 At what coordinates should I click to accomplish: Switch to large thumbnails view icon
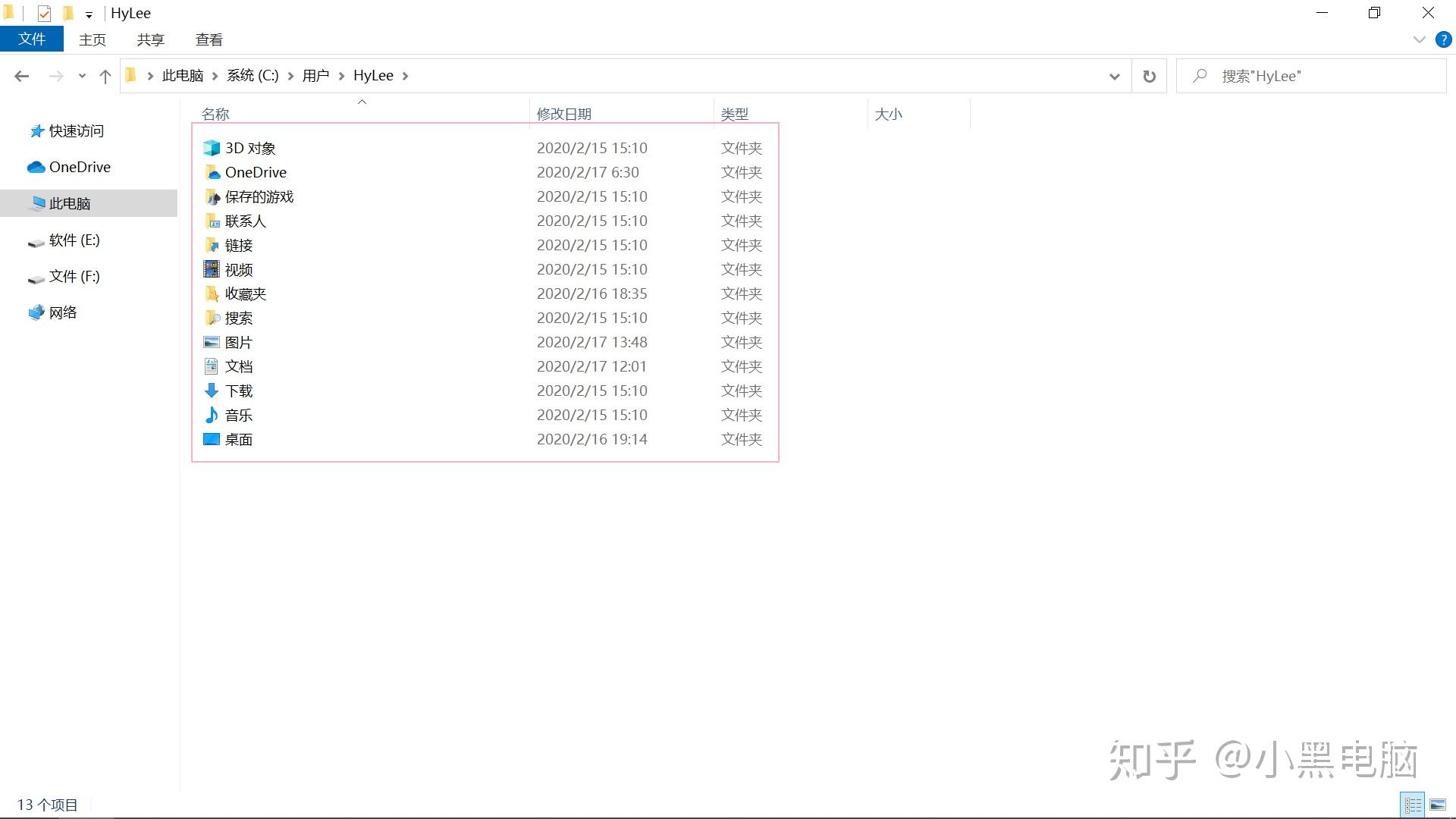pyautogui.click(x=1437, y=805)
